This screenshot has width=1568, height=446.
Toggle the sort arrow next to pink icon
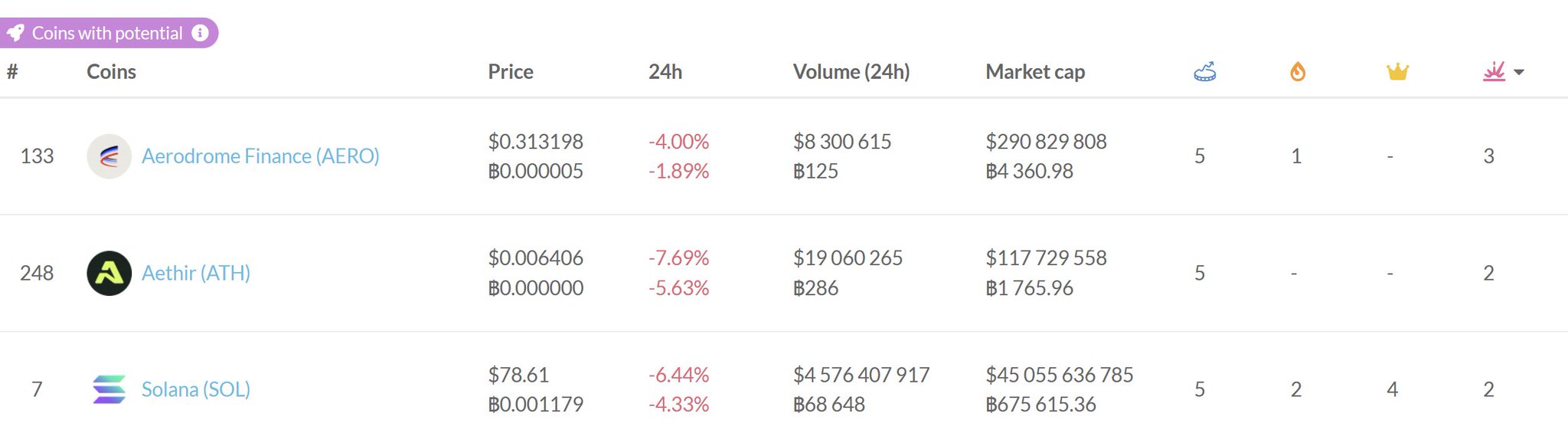click(1520, 73)
